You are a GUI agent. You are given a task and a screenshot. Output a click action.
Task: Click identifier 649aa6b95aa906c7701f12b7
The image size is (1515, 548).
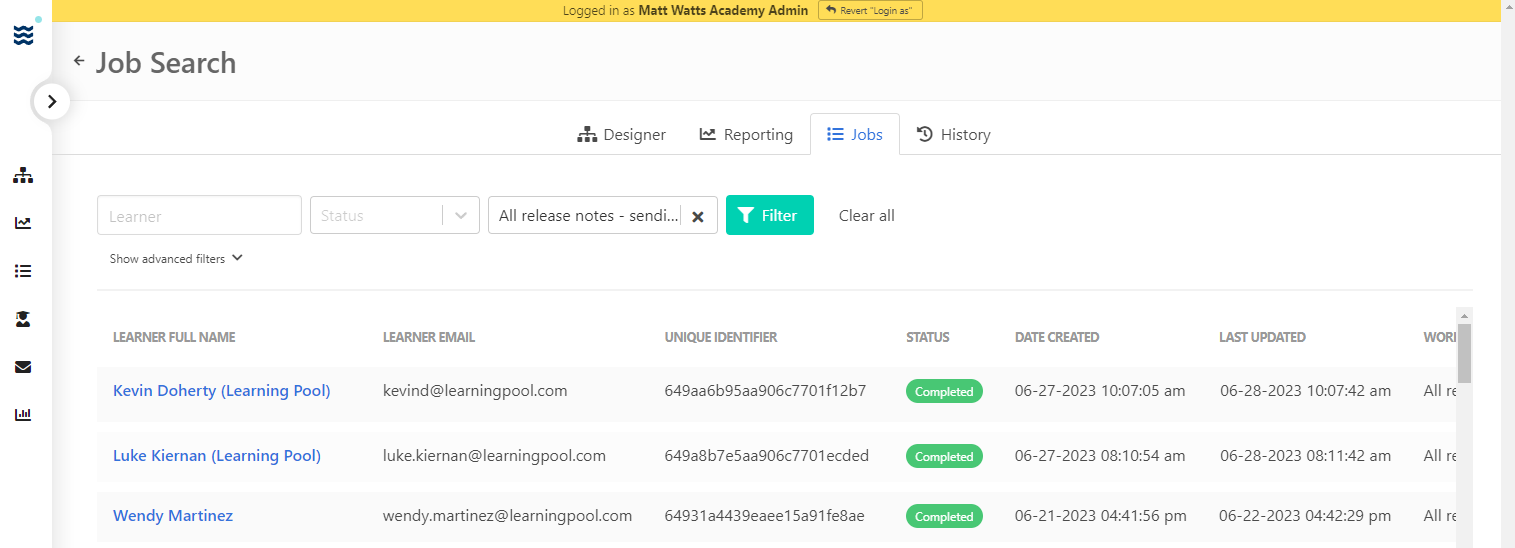pos(765,391)
